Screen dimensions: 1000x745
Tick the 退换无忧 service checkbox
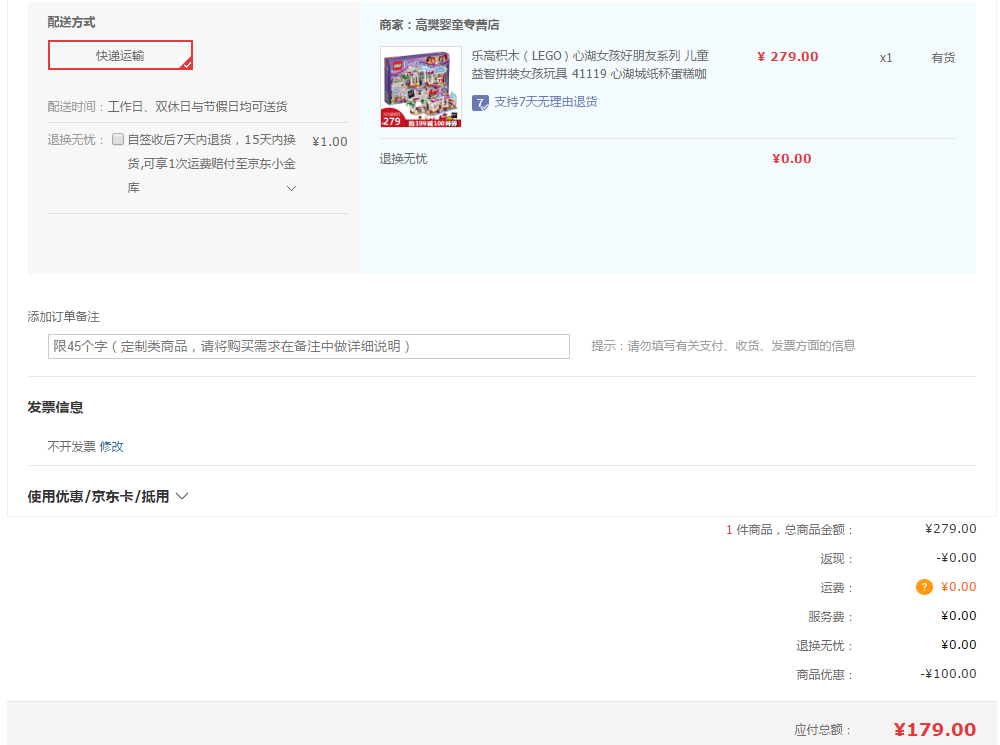tap(117, 139)
